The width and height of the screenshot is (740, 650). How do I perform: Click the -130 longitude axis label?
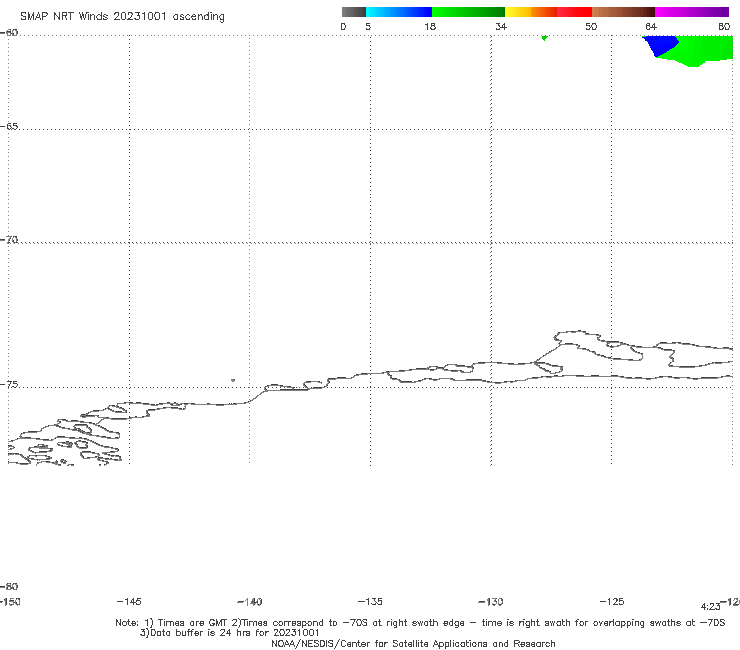[491, 602]
